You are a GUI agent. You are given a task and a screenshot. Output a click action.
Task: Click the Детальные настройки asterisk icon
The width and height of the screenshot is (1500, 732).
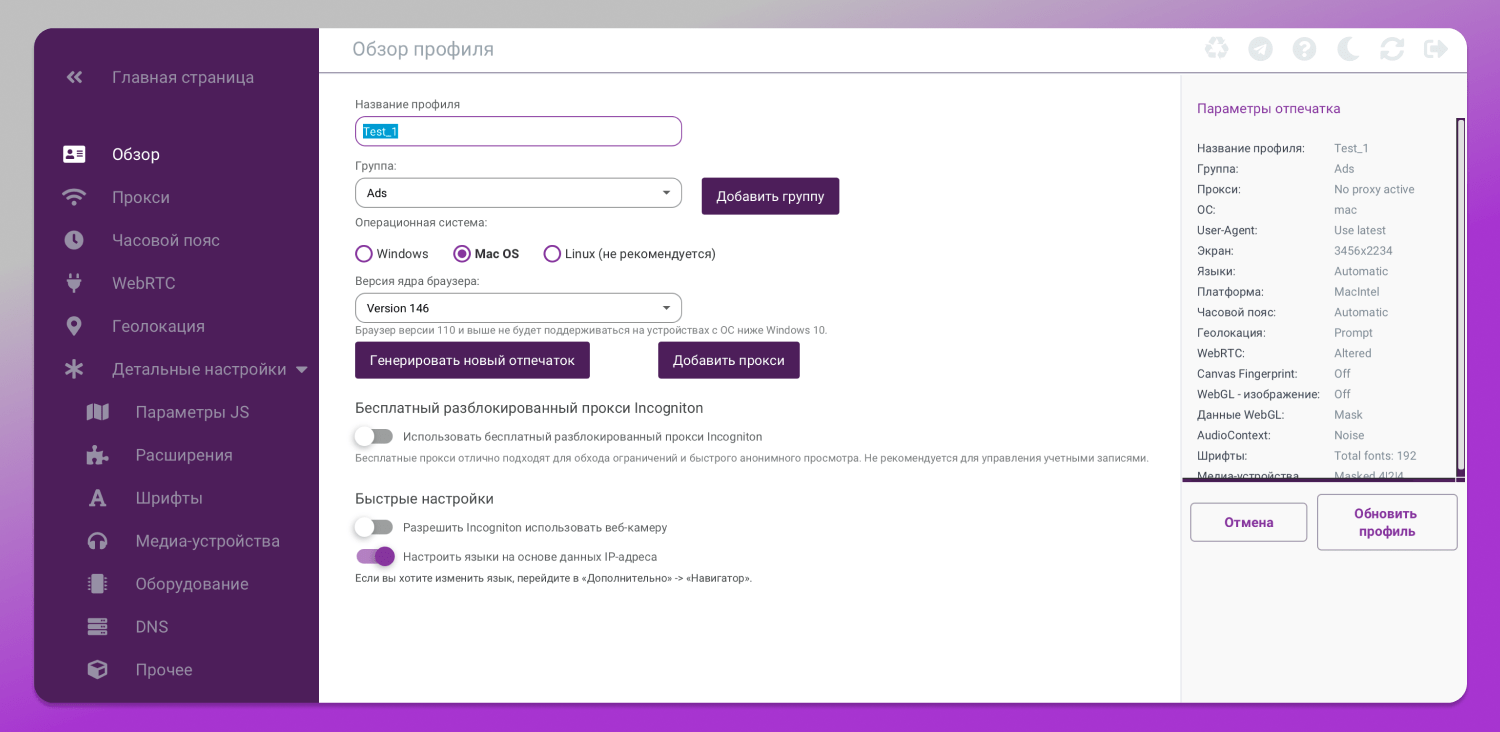click(x=74, y=369)
